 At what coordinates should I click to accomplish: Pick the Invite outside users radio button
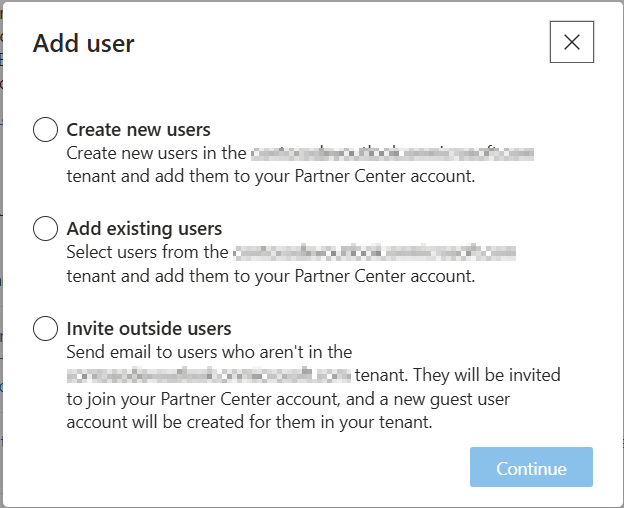[x=45, y=328]
